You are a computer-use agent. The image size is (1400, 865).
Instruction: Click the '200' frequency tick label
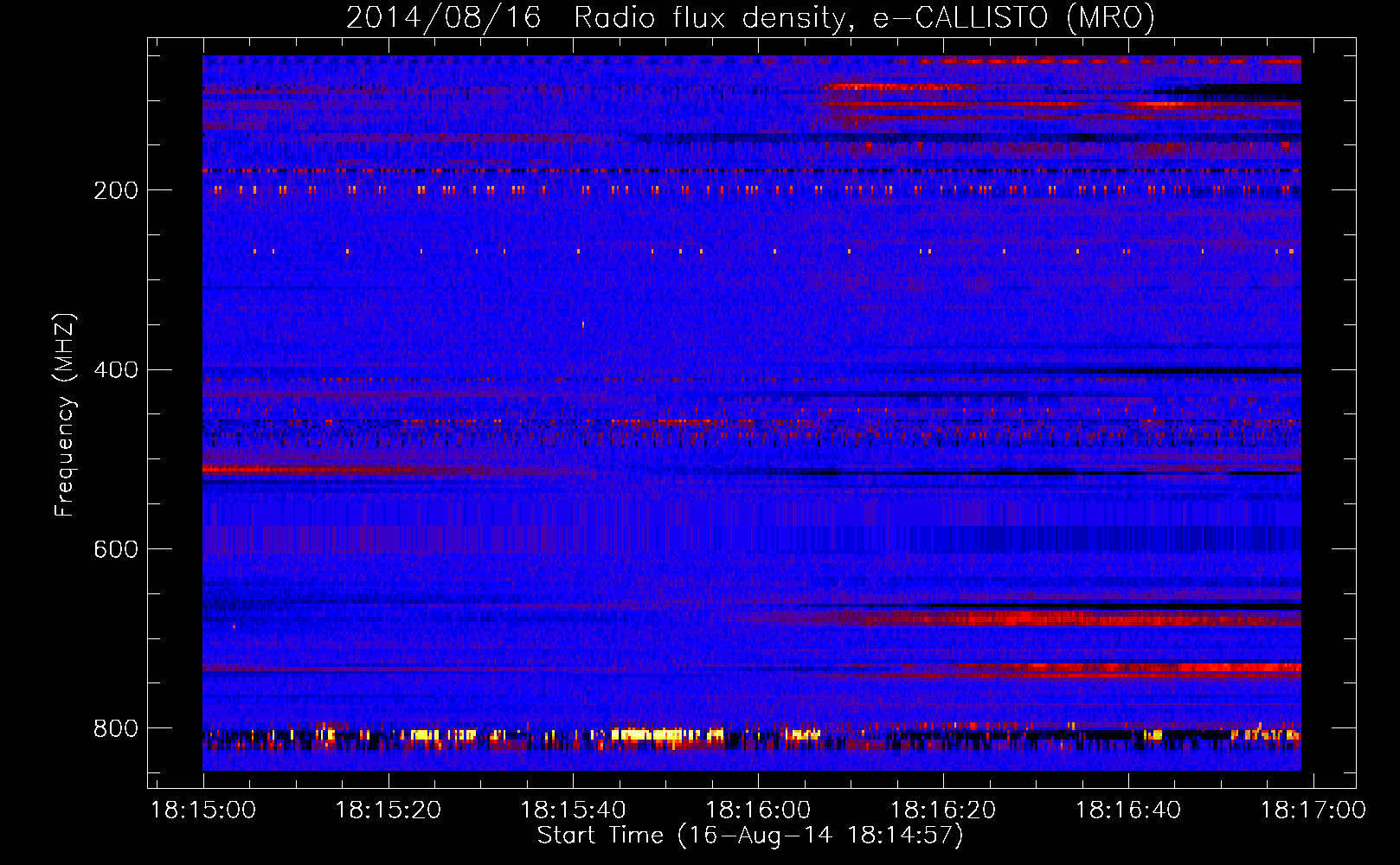click(115, 190)
